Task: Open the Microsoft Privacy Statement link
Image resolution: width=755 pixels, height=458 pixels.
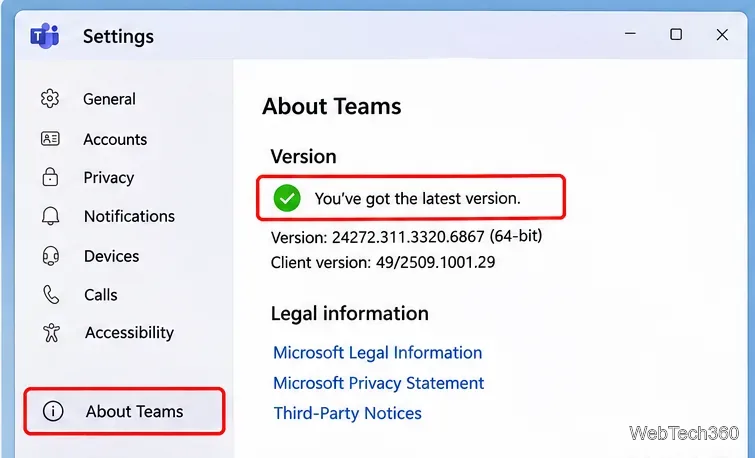Action: (x=378, y=383)
